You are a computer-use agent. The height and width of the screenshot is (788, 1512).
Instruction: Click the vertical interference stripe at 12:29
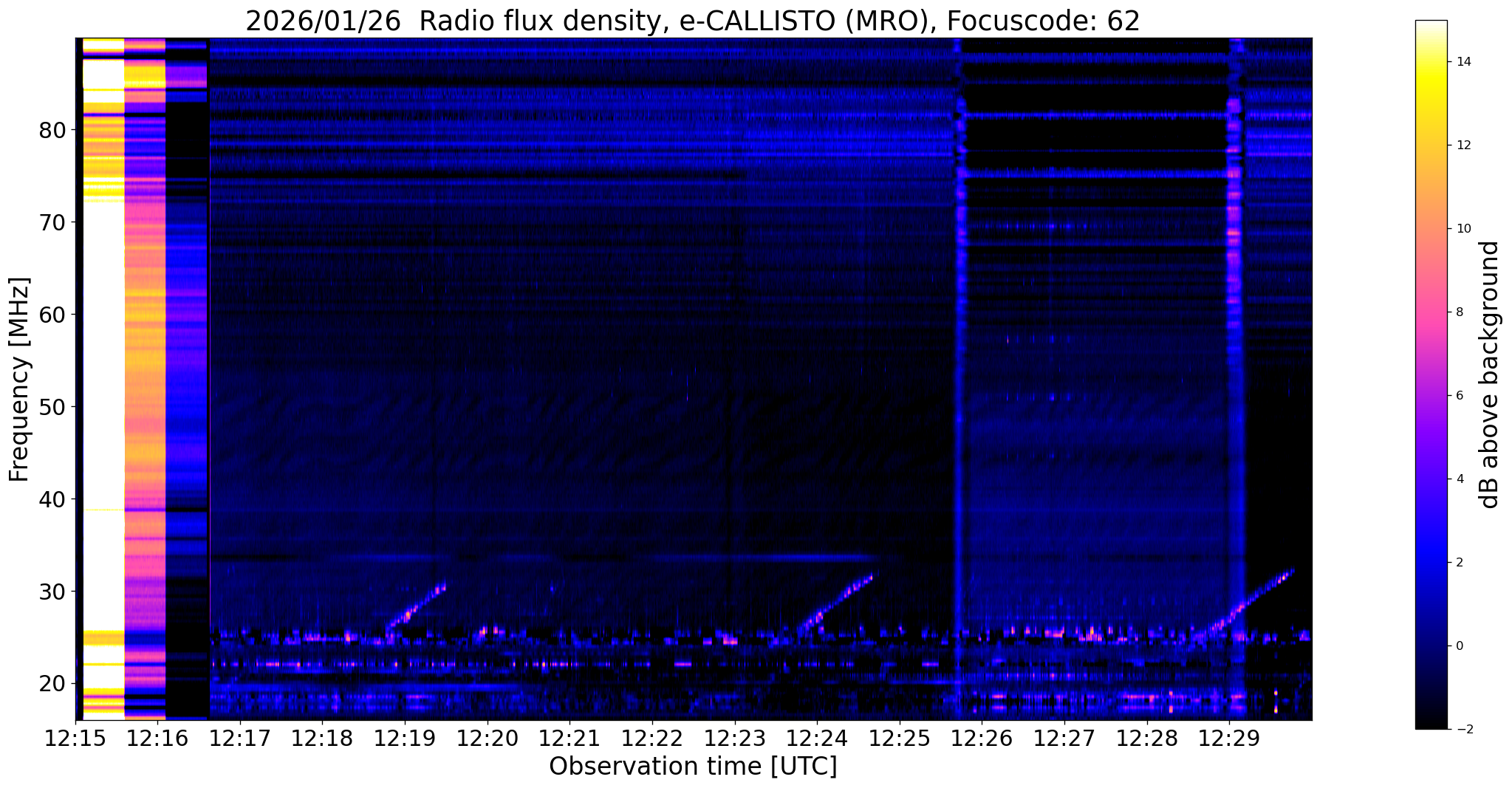tap(1235, 380)
